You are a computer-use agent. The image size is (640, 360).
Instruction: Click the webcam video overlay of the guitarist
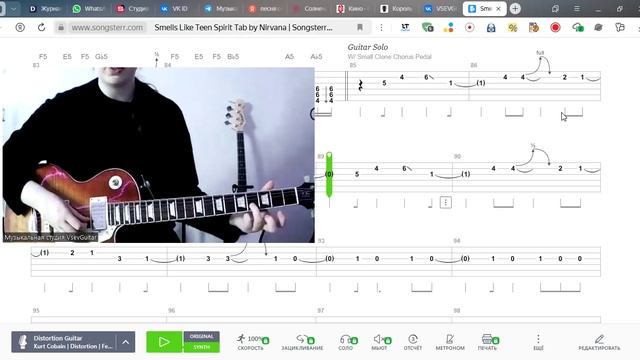click(x=158, y=155)
